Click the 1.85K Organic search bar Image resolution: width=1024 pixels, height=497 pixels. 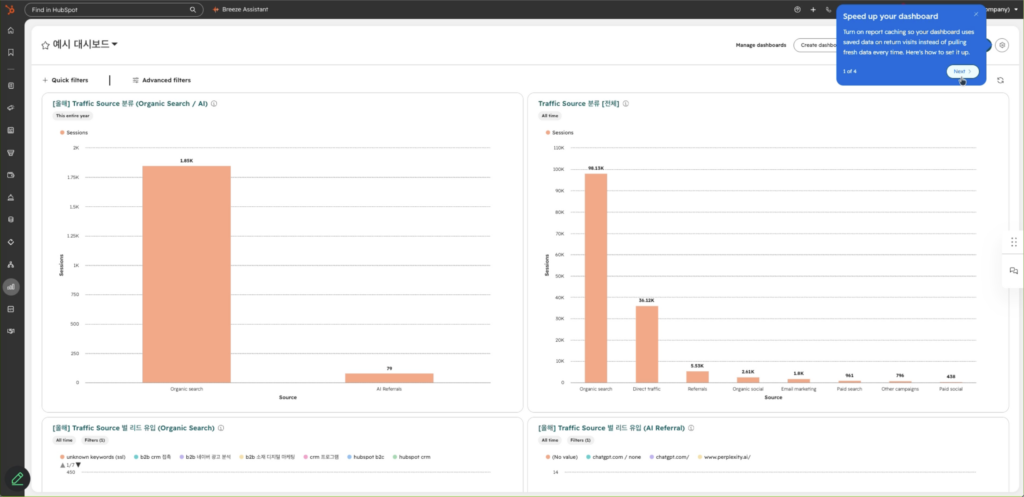[186, 274]
